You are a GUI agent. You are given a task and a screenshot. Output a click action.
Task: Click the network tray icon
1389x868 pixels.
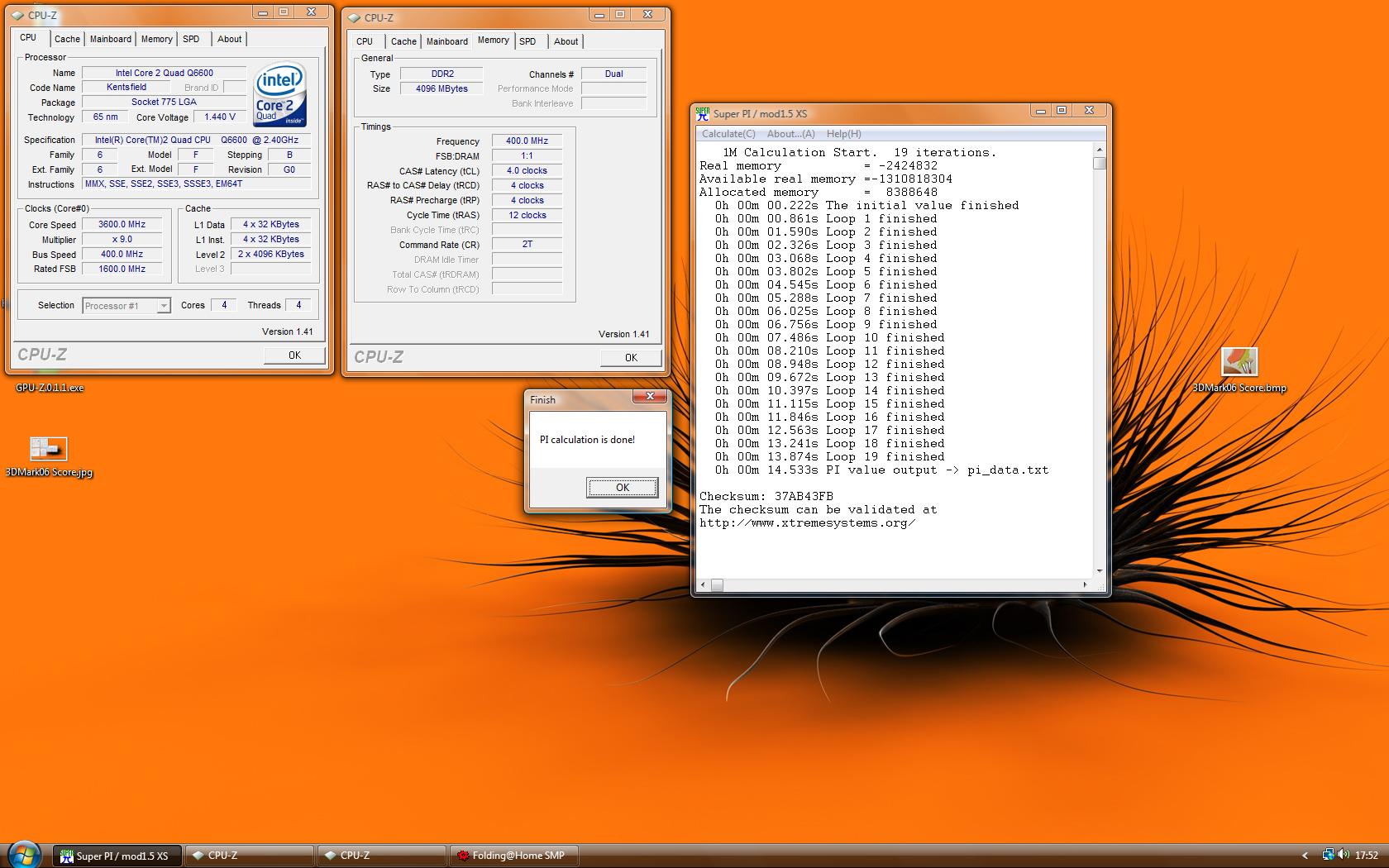tap(1329, 855)
